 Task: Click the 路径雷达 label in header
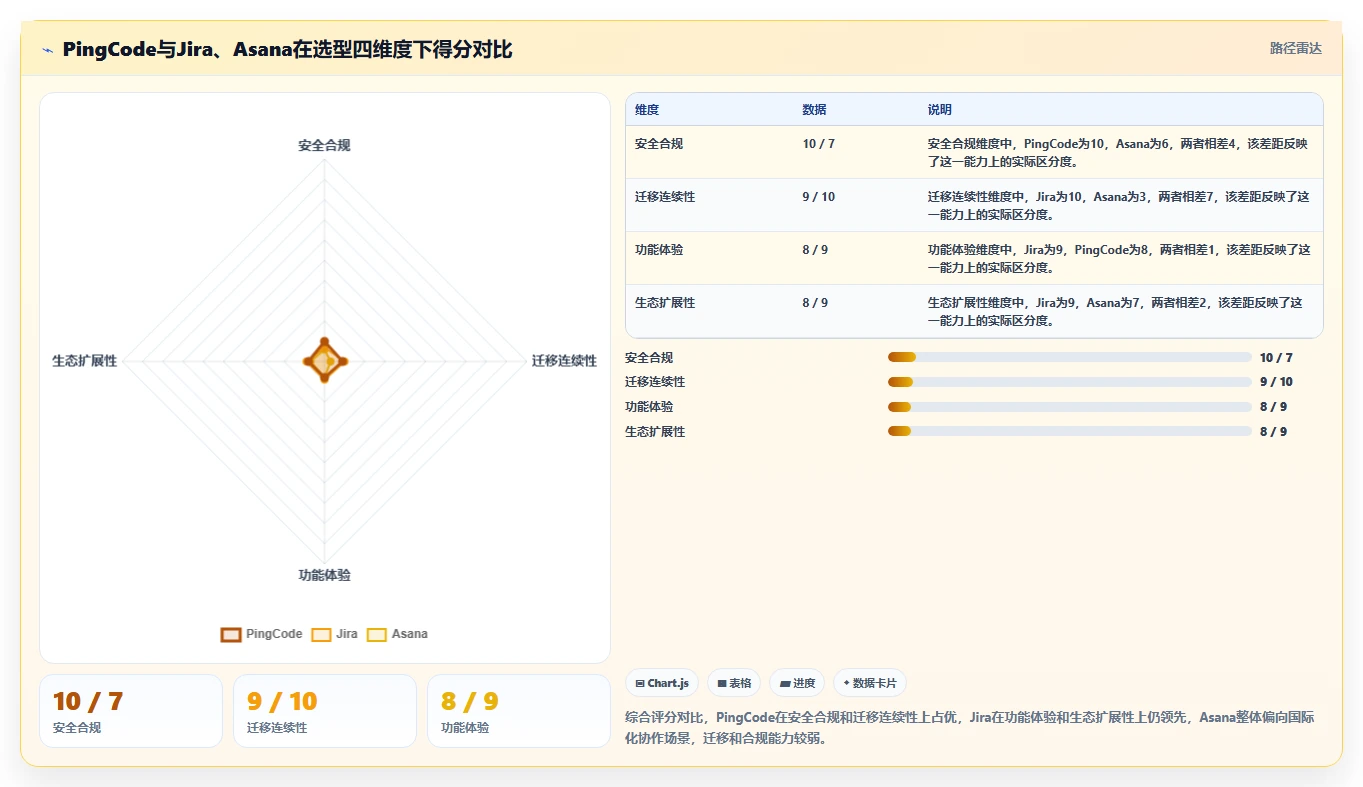[x=1296, y=48]
